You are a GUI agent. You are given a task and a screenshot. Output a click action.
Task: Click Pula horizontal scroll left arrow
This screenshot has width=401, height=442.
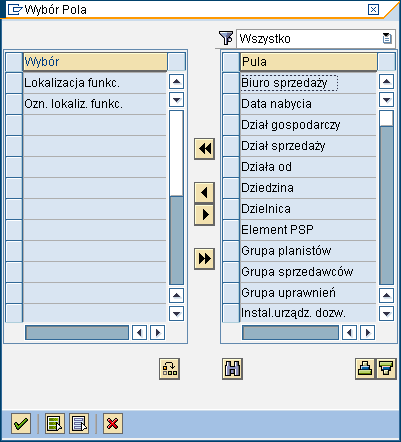pyautogui.click(x=349, y=332)
